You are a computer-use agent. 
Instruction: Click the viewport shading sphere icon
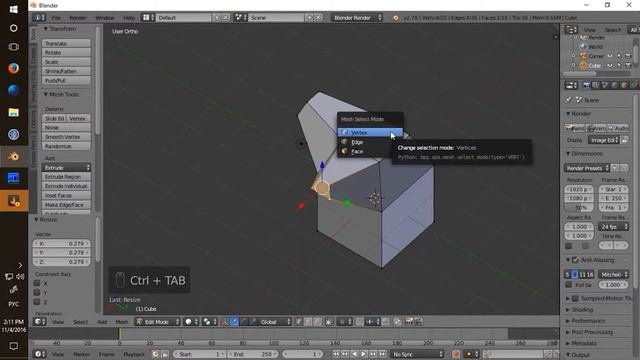click(x=191, y=322)
